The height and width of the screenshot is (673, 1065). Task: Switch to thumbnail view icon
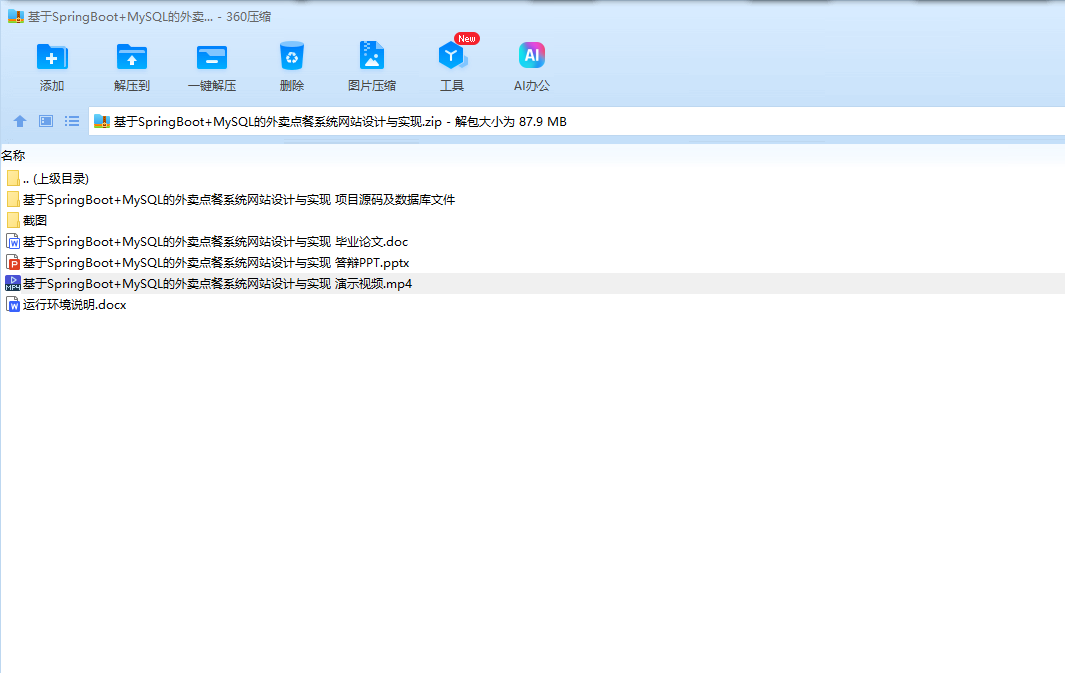tap(46, 122)
